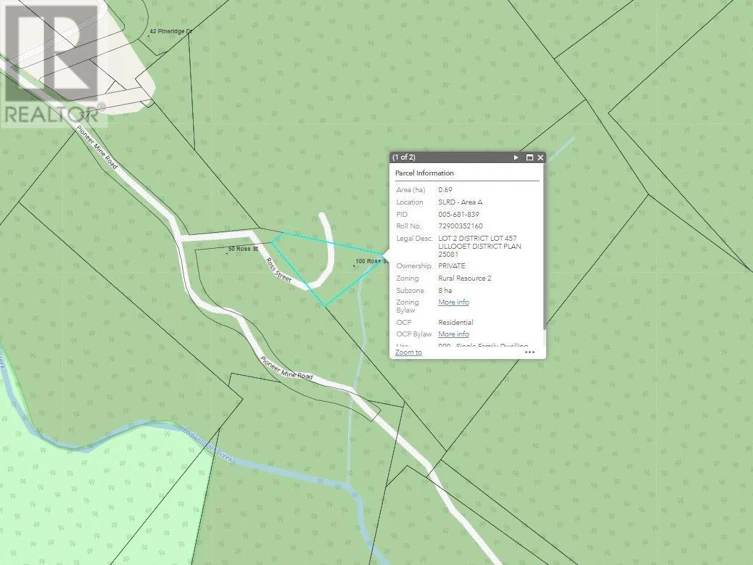This screenshot has width=753, height=565.
Task: Open popup more options ellipsis menu
Action: tap(530, 352)
